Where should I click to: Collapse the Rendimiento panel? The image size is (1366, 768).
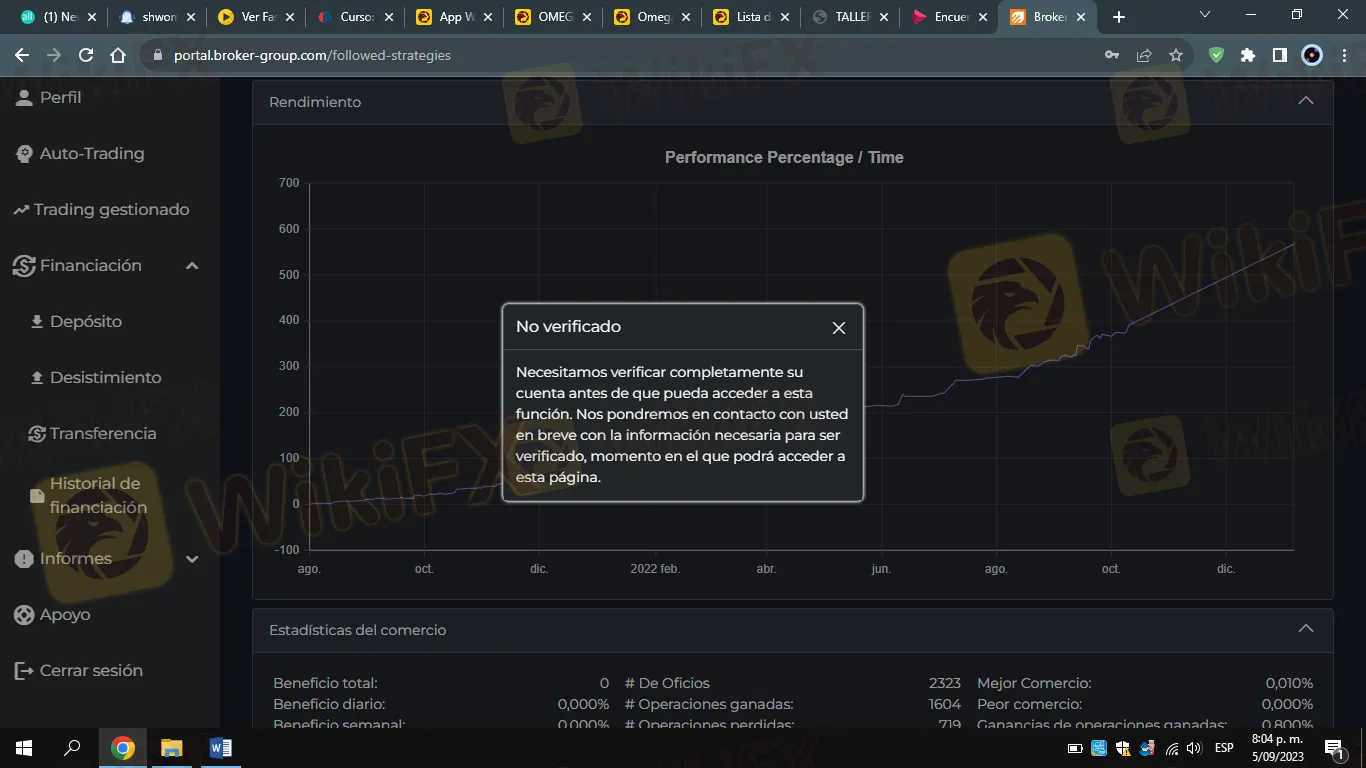[x=1305, y=101]
